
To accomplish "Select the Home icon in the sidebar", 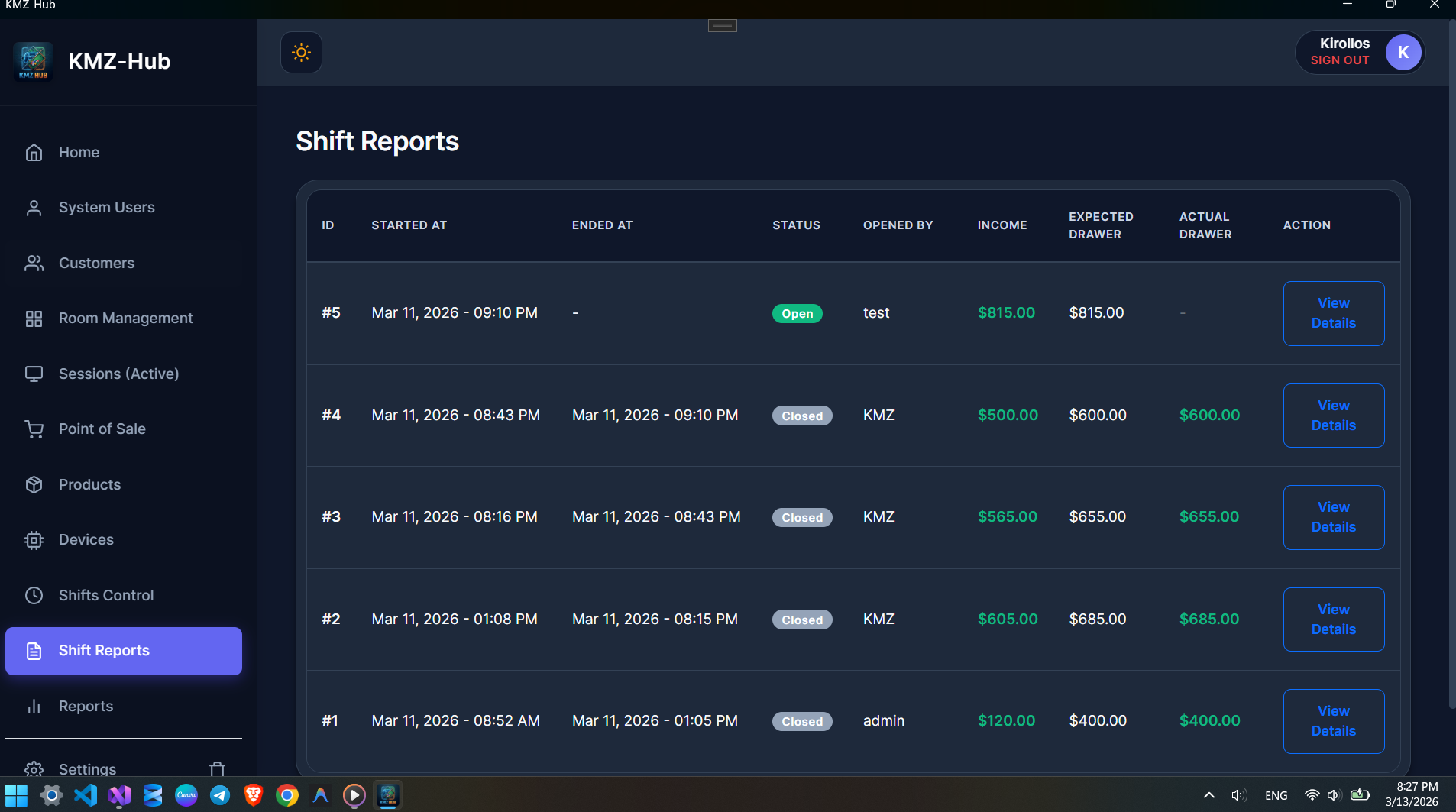I will click(x=34, y=152).
